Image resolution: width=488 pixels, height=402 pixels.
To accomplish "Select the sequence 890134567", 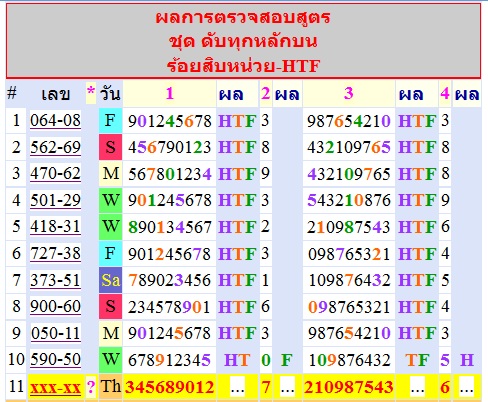I will point(170,227).
